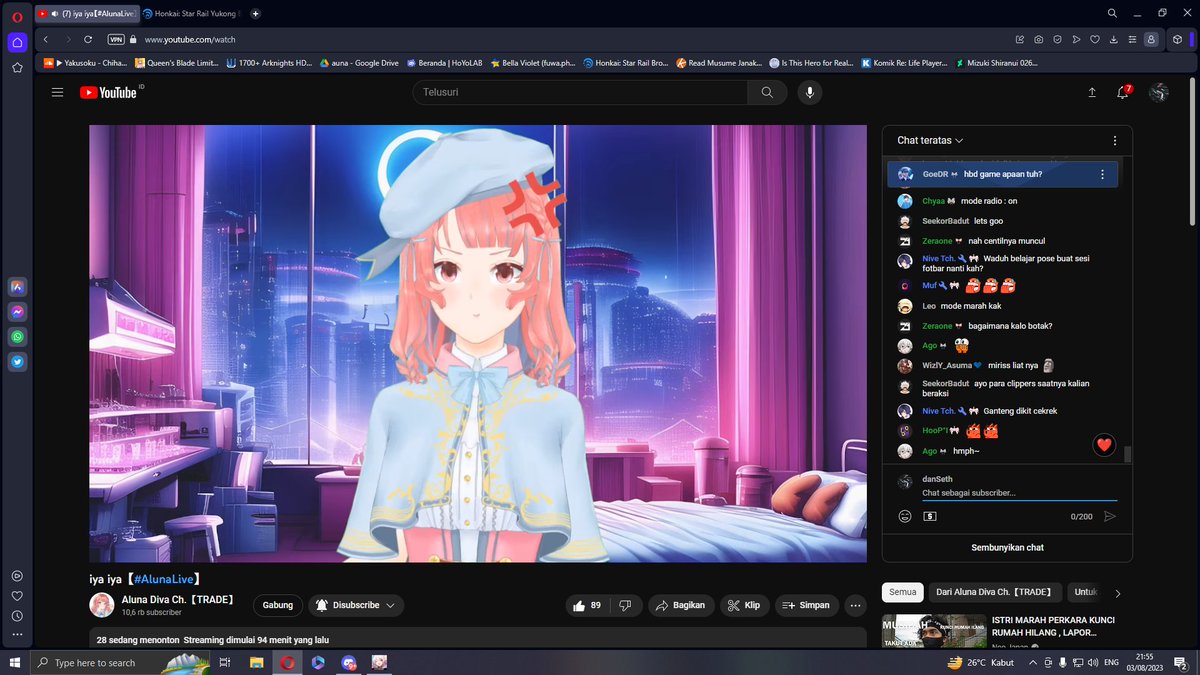Screen dimensions: 1200x675
Task: Reload the page
Action: tap(88, 39)
